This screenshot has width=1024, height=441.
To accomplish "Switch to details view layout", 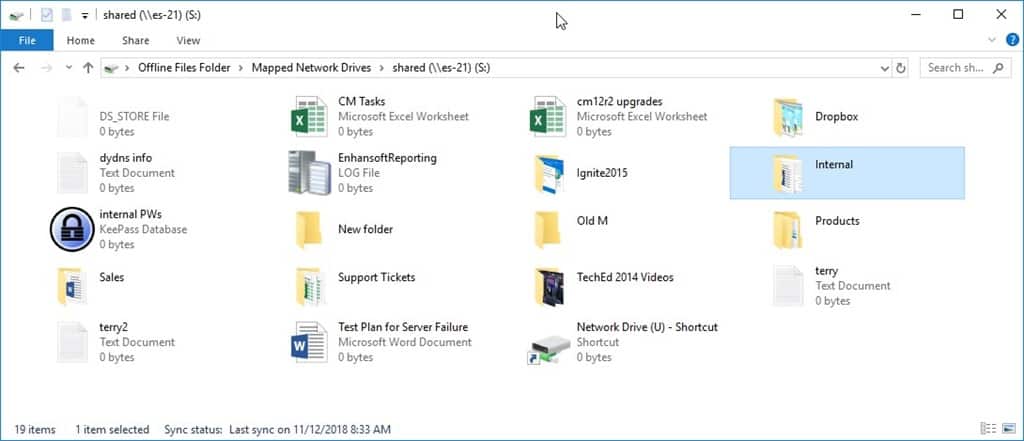I will (x=988, y=429).
